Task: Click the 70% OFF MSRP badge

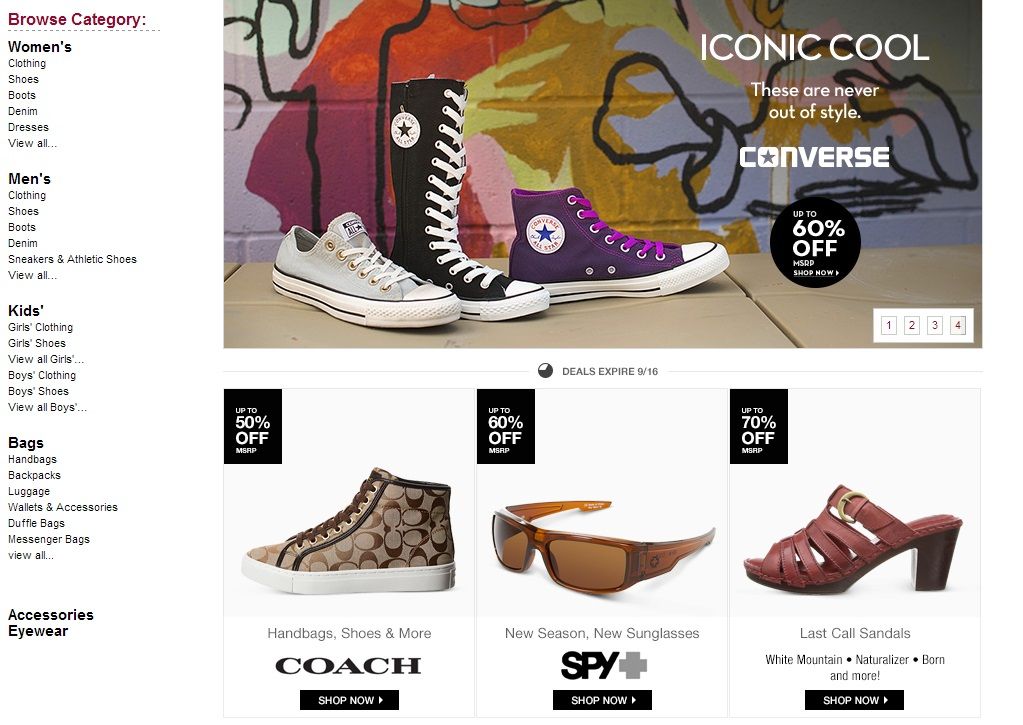Action: tap(758, 426)
